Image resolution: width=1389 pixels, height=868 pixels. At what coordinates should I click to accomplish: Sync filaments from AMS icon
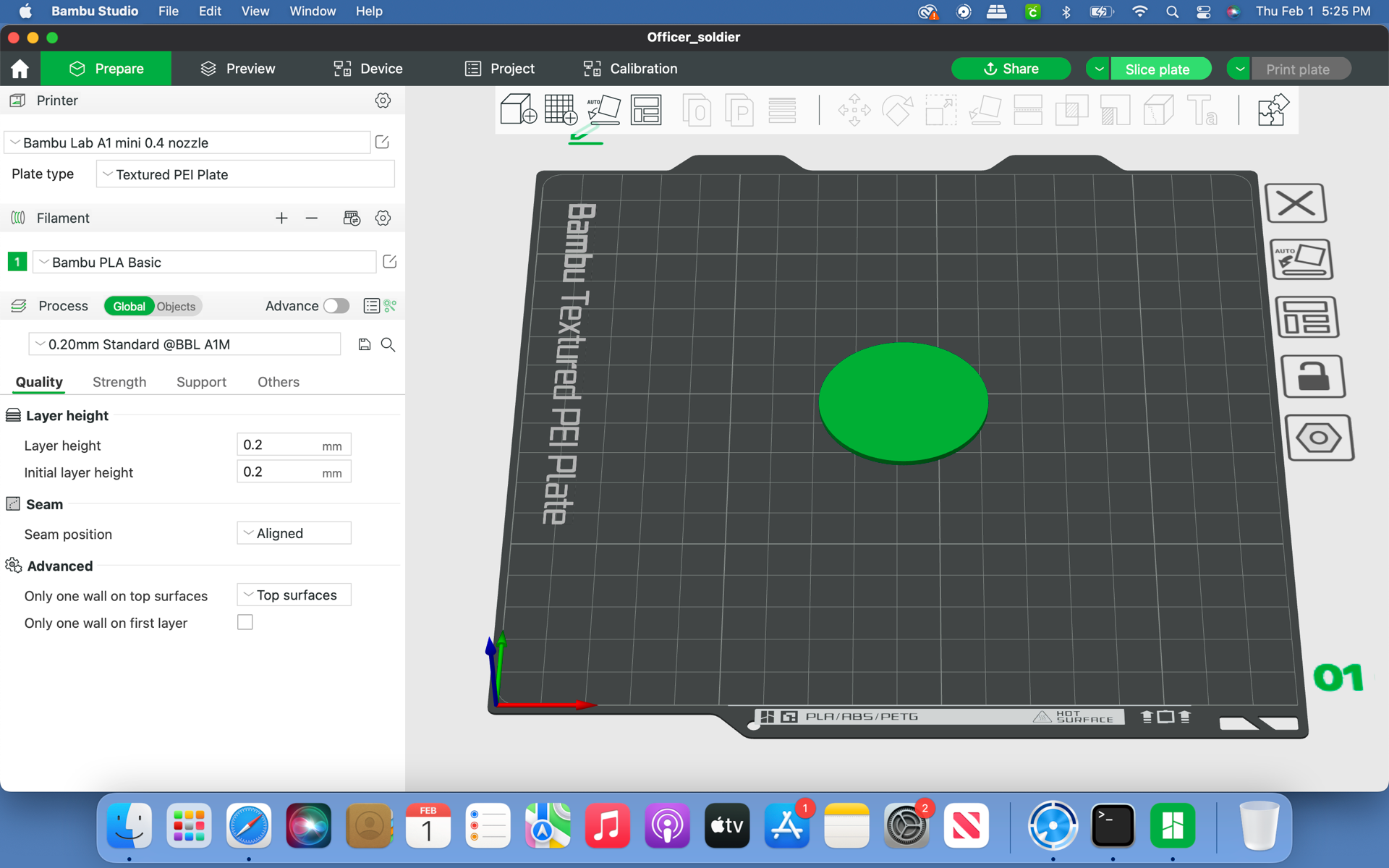pos(352,218)
